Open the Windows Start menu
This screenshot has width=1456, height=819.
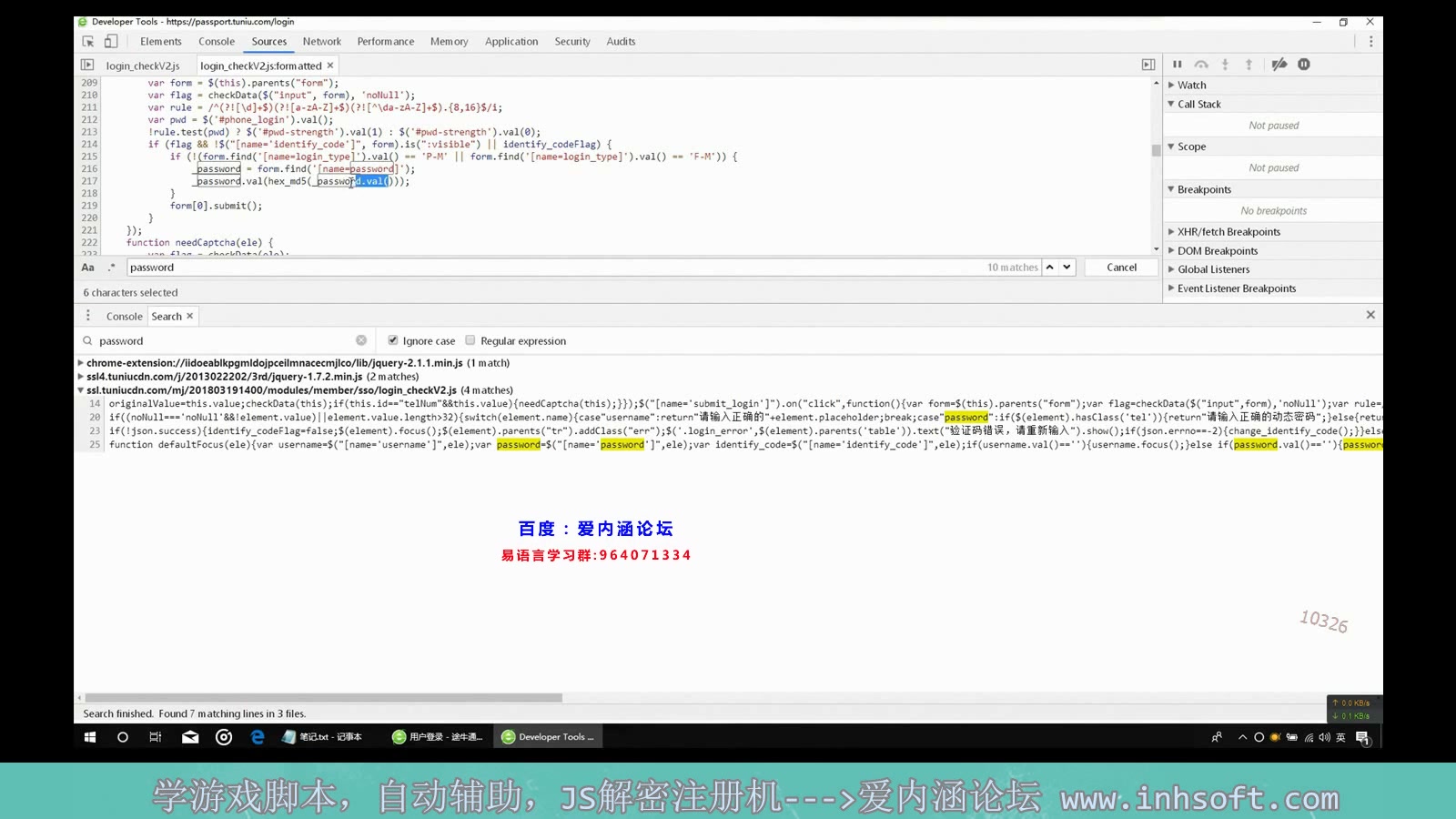tap(90, 737)
